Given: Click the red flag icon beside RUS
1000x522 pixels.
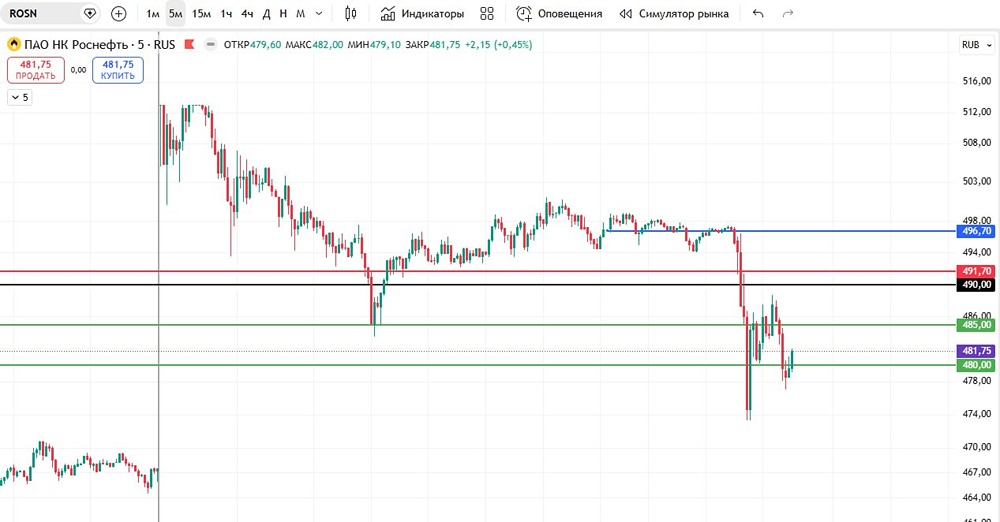Looking at the screenshot, I should pos(189,45).
